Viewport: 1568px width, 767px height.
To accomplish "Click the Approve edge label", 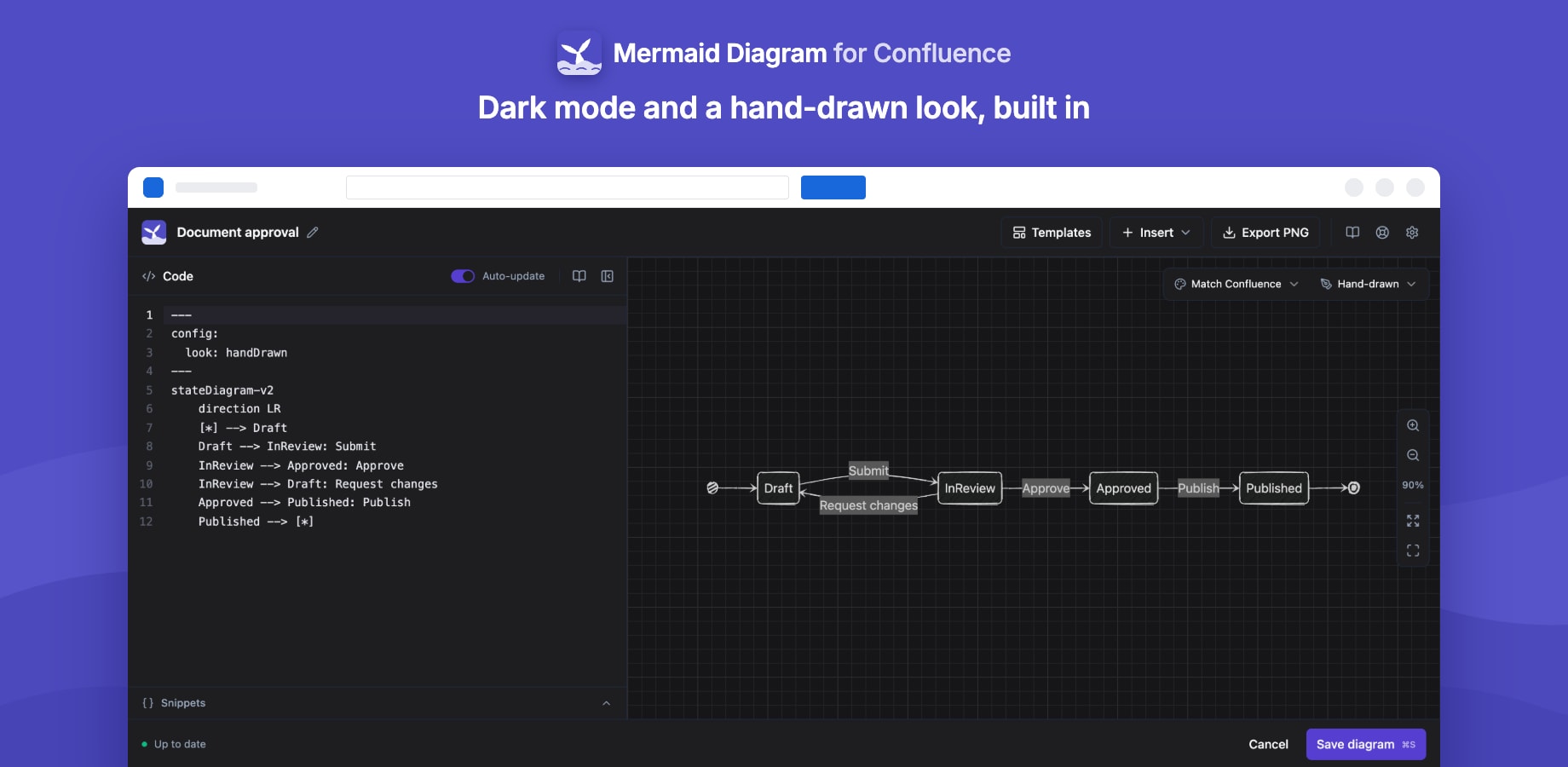I will point(1046,488).
